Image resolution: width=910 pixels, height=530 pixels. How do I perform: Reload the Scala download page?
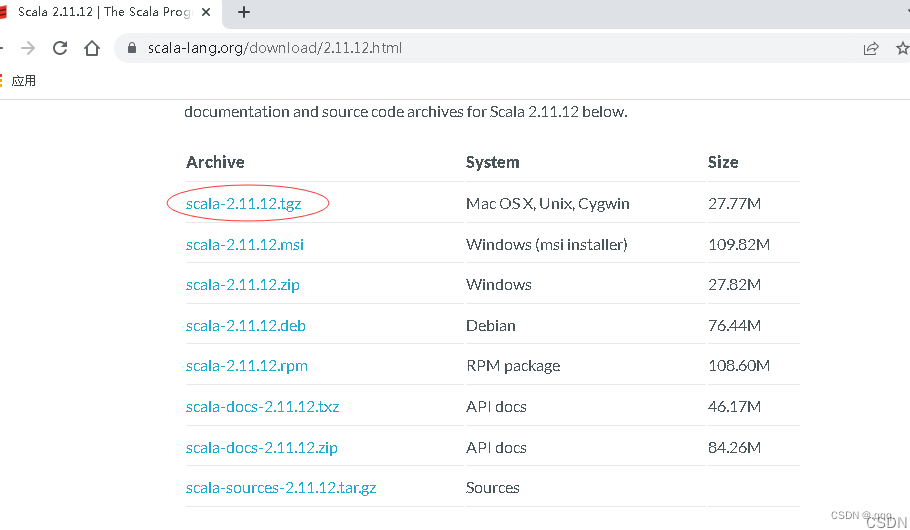(60, 48)
